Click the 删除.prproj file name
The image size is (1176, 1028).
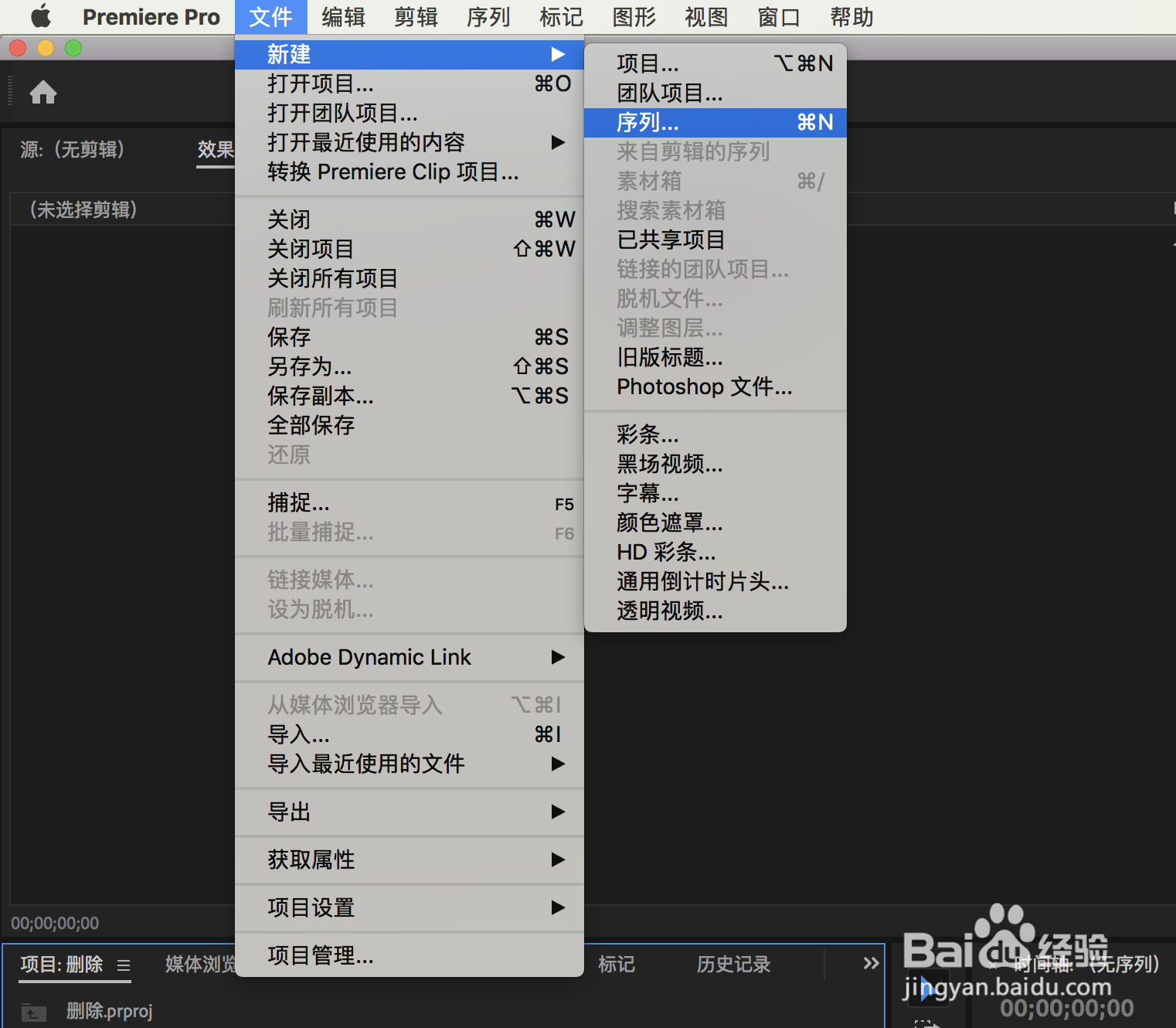pos(110,1011)
